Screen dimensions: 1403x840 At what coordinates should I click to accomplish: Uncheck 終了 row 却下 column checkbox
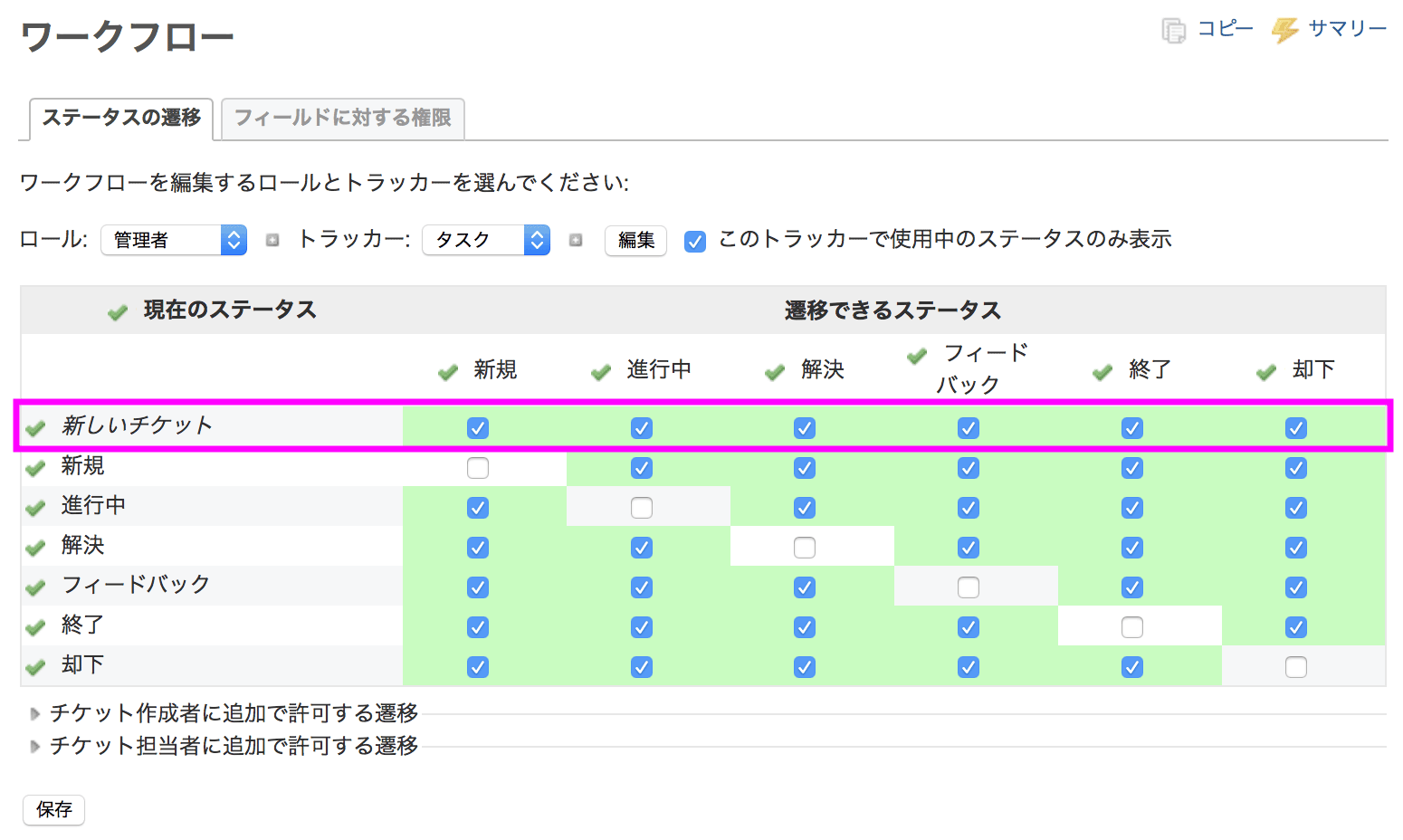1296,627
